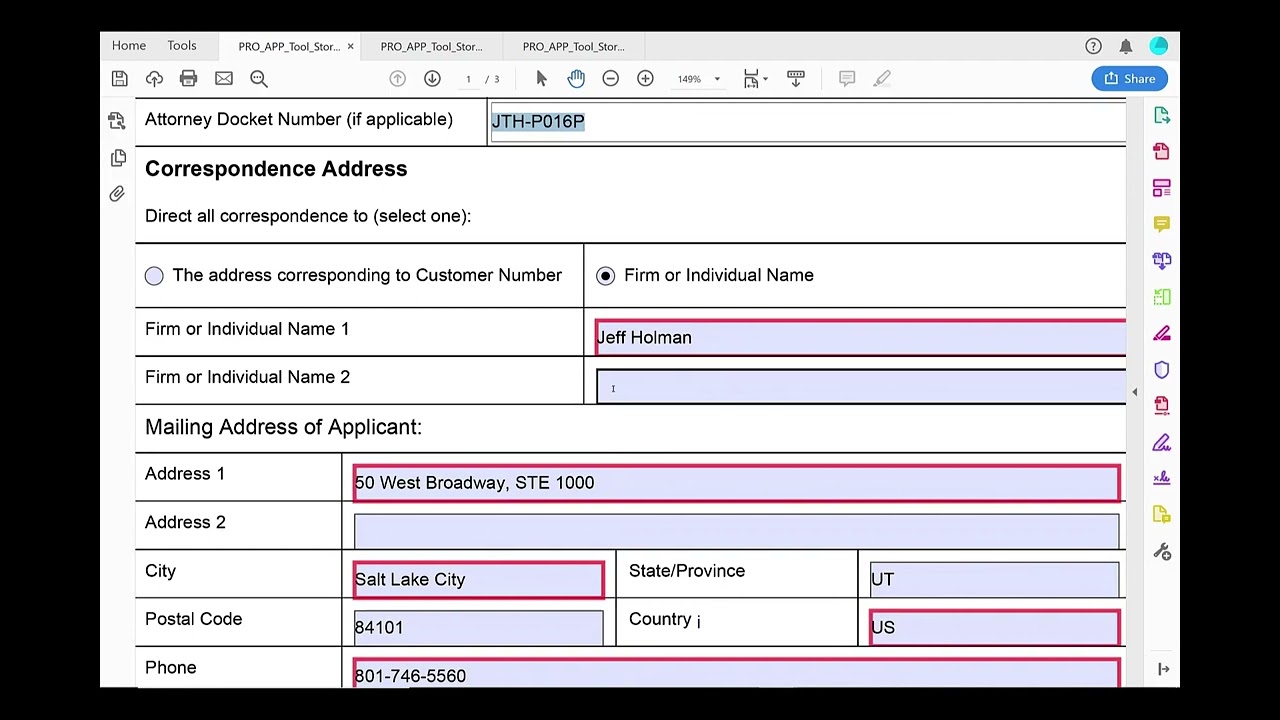Select the Highlight text tool
This screenshot has width=1280, height=720.
[882, 79]
